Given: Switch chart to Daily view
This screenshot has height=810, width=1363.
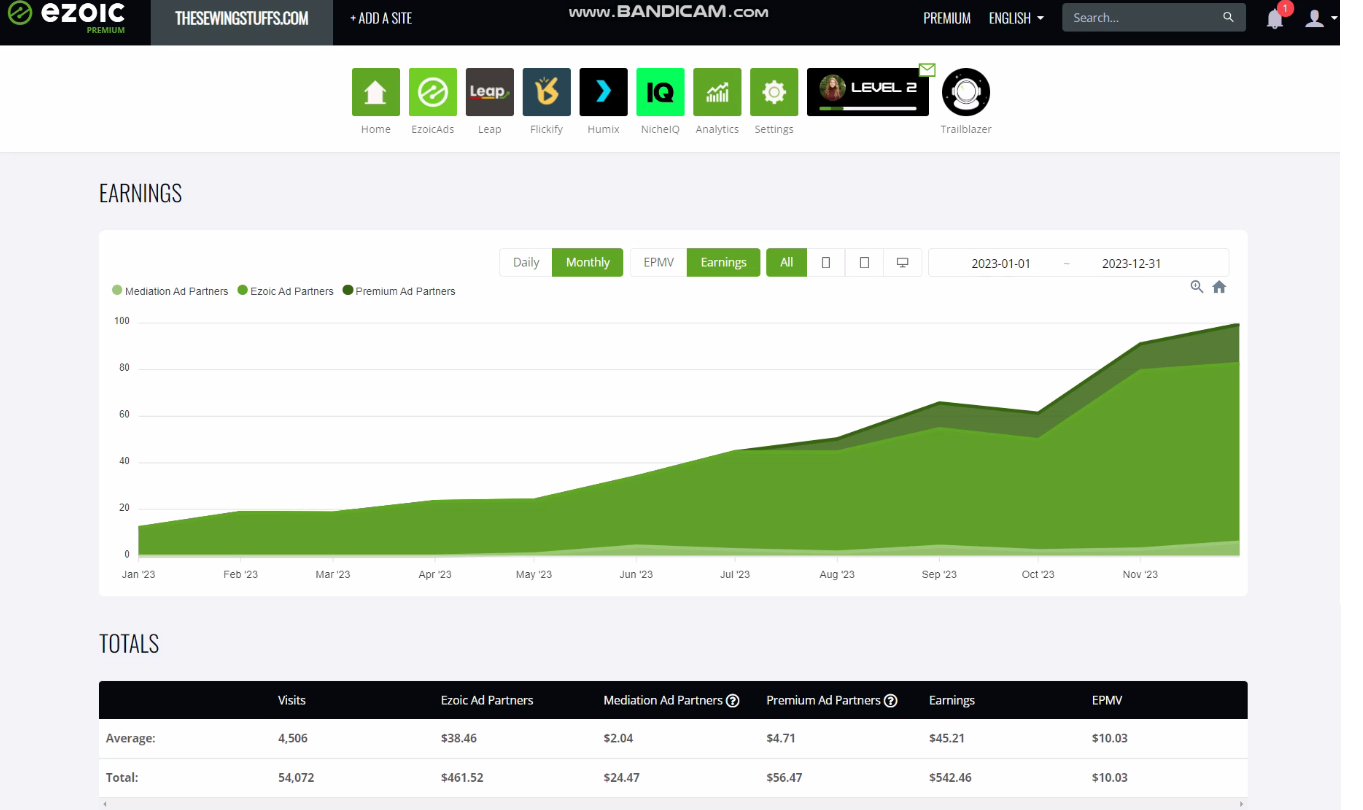Looking at the screenshot, I should point(526,262).
